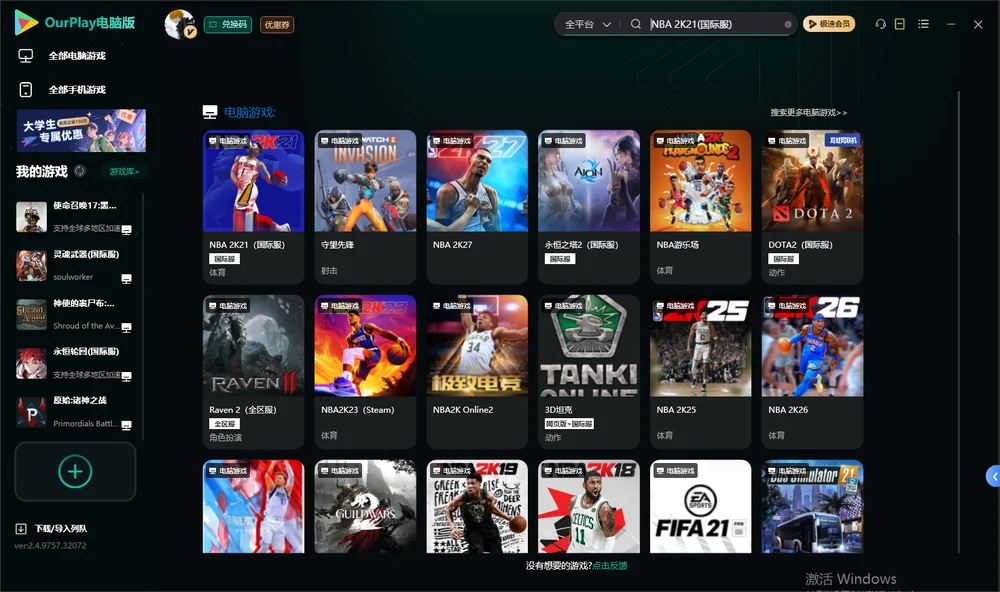Select 原始:诸神之战 in my games list
This screenshot has height=592, width=1000.
[x=75, y=412]
